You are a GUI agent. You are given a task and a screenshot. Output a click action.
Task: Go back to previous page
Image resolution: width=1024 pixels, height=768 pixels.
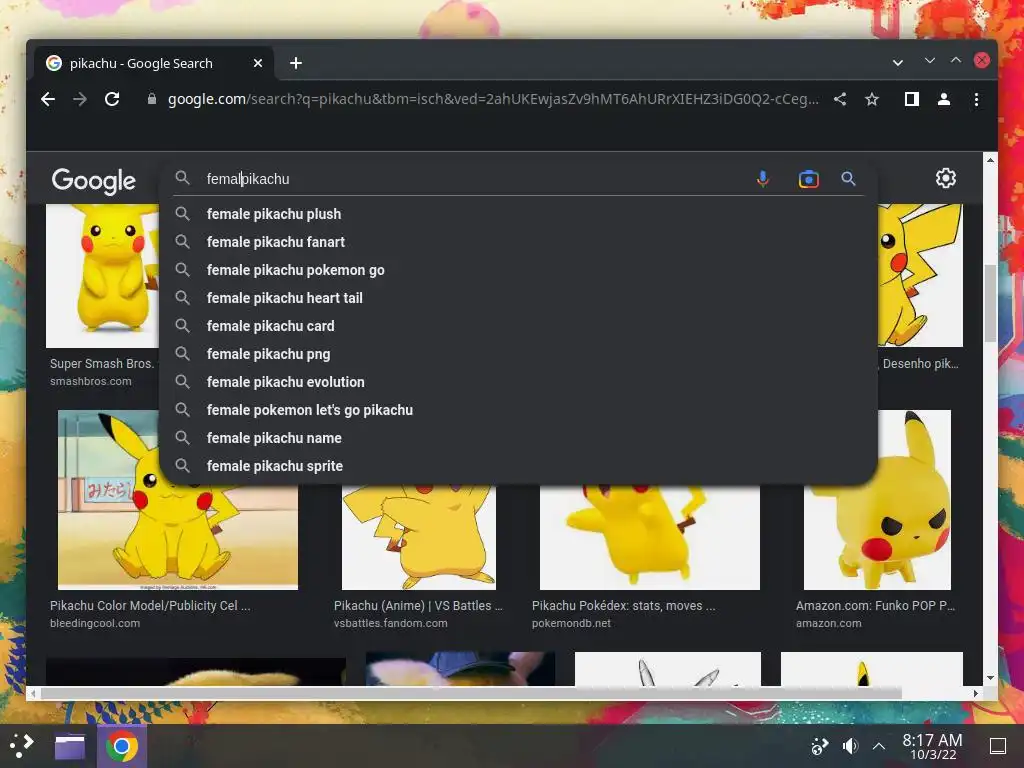[48, 99]
